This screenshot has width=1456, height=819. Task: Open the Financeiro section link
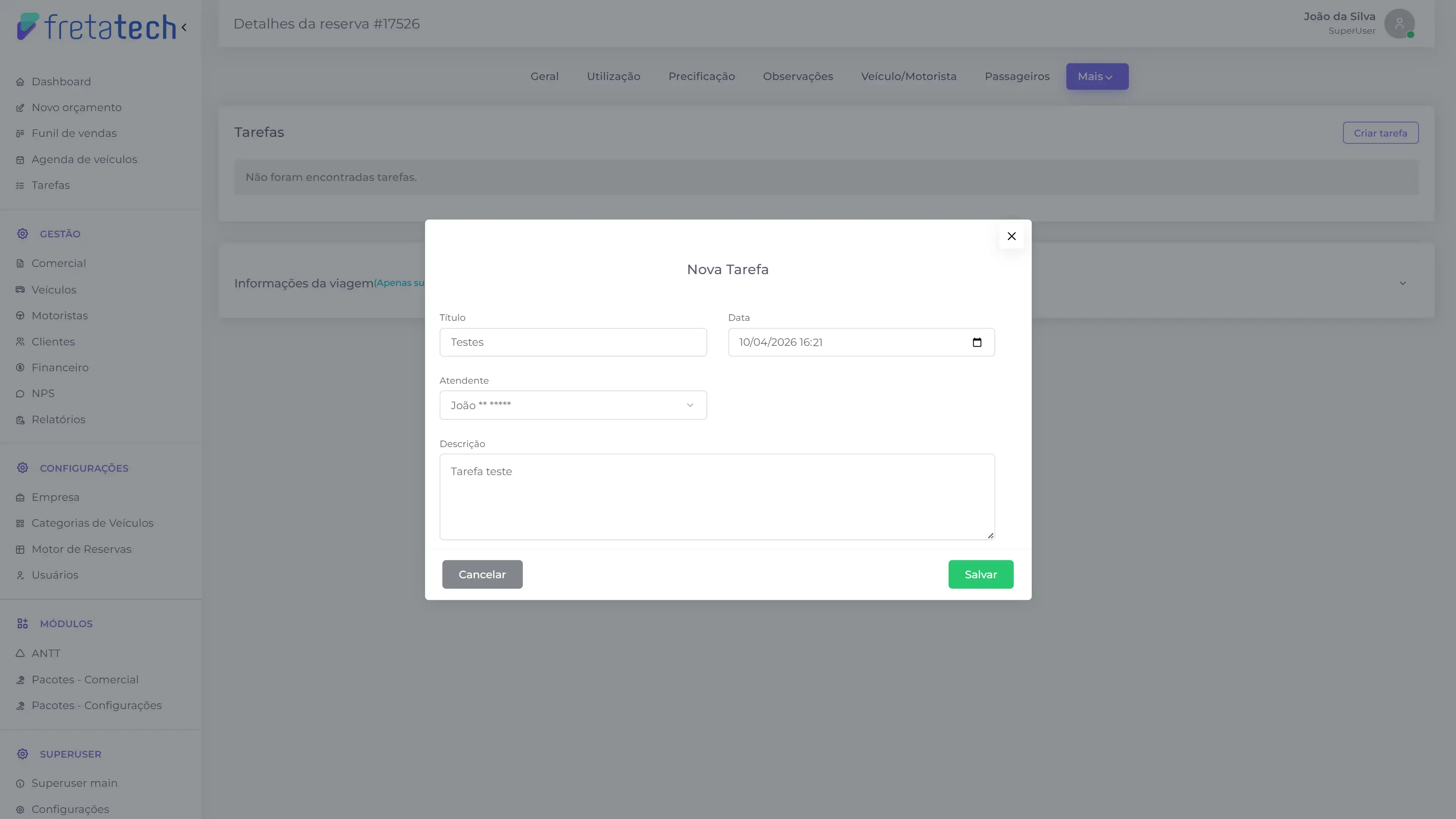[x=60, y=367]
